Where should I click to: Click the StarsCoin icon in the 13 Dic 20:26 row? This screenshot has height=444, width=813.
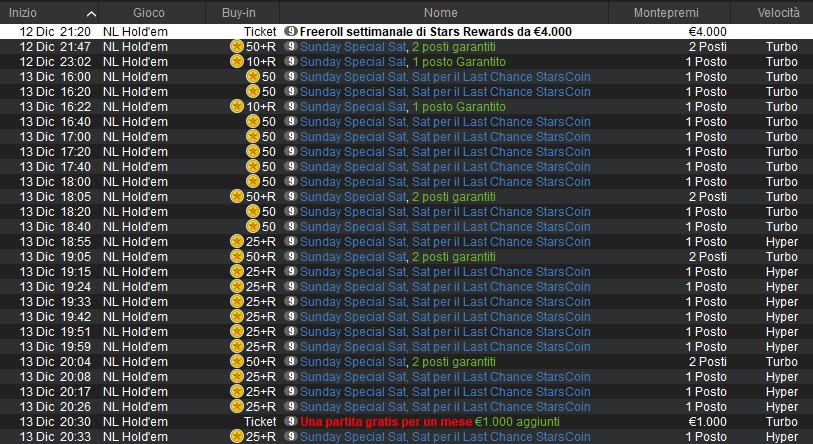click(236, 407)
